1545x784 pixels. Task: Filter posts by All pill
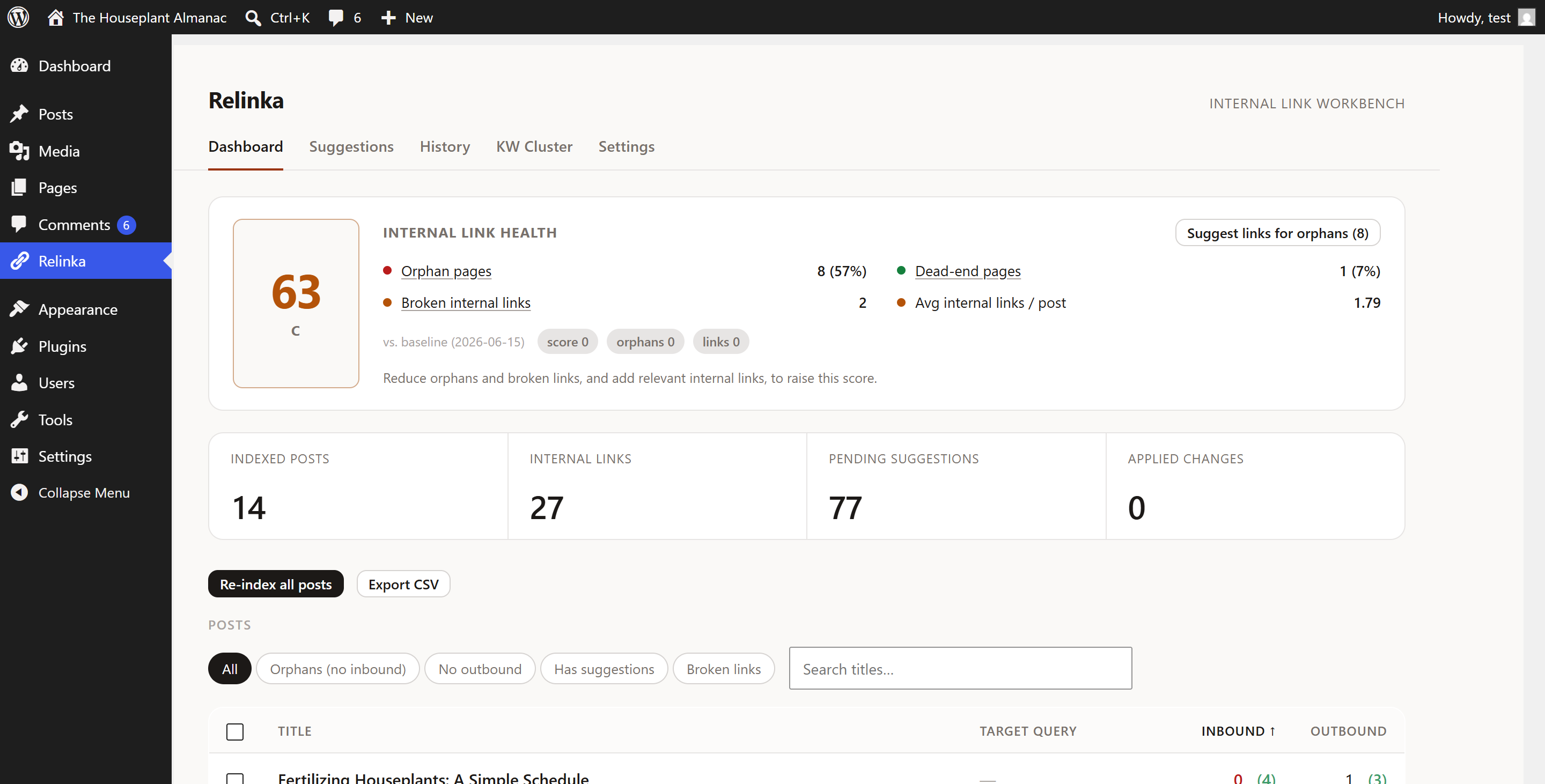click(x=230, y=668)
